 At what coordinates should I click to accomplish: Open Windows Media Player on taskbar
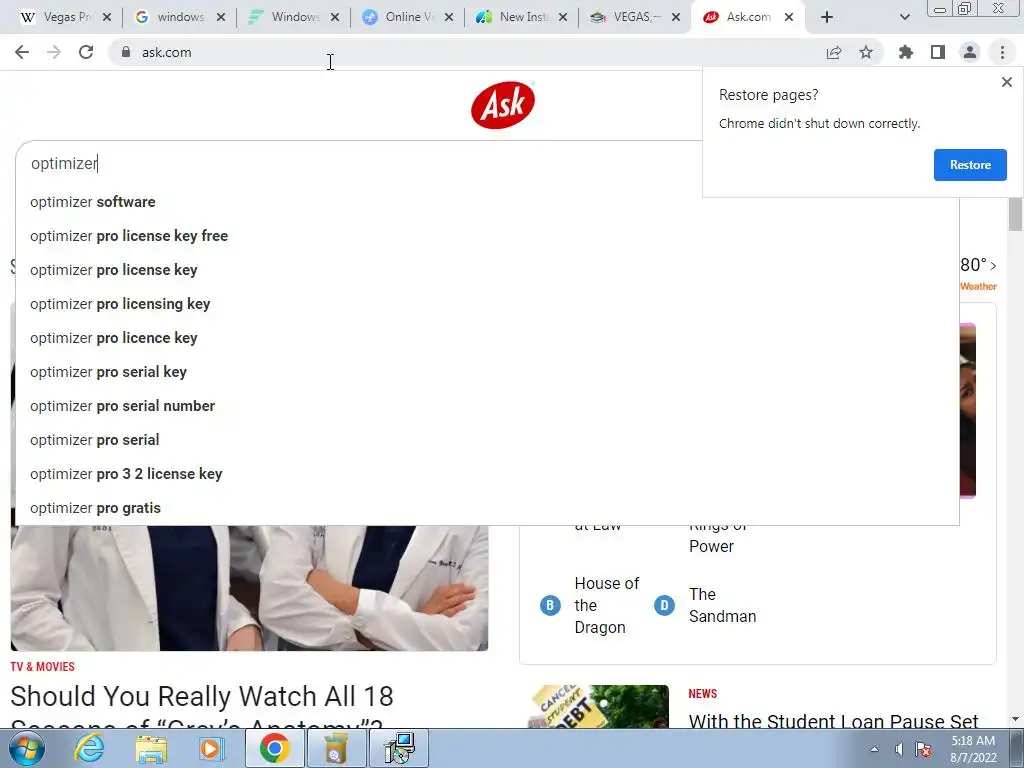212,748
